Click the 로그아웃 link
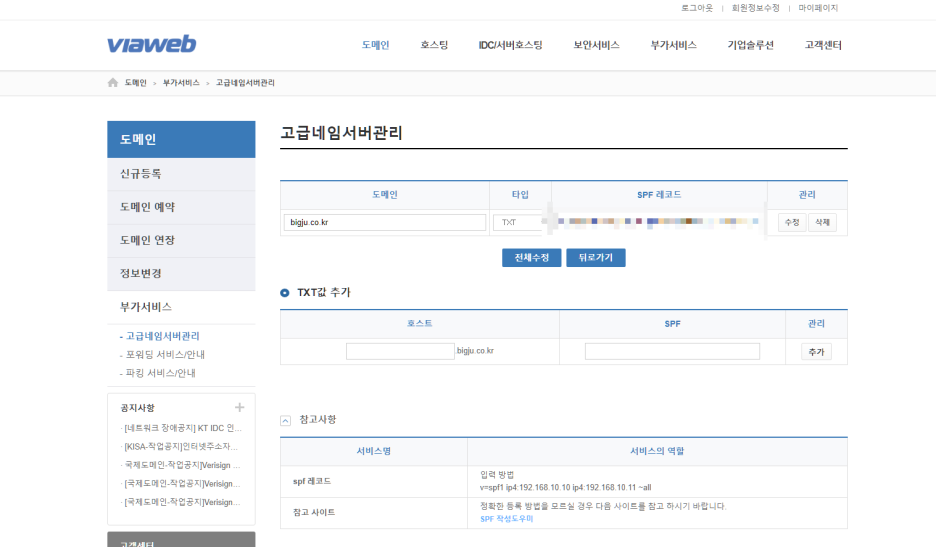Viewport: 936px width, 547px height. point(697,8)
